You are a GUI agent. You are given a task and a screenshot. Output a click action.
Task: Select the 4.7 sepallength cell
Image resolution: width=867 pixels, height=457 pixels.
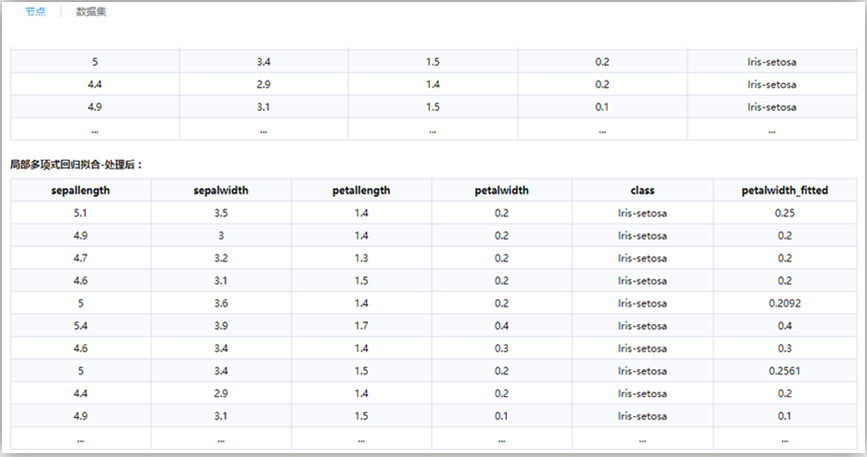pyautogui.click(x=80, y=258)
